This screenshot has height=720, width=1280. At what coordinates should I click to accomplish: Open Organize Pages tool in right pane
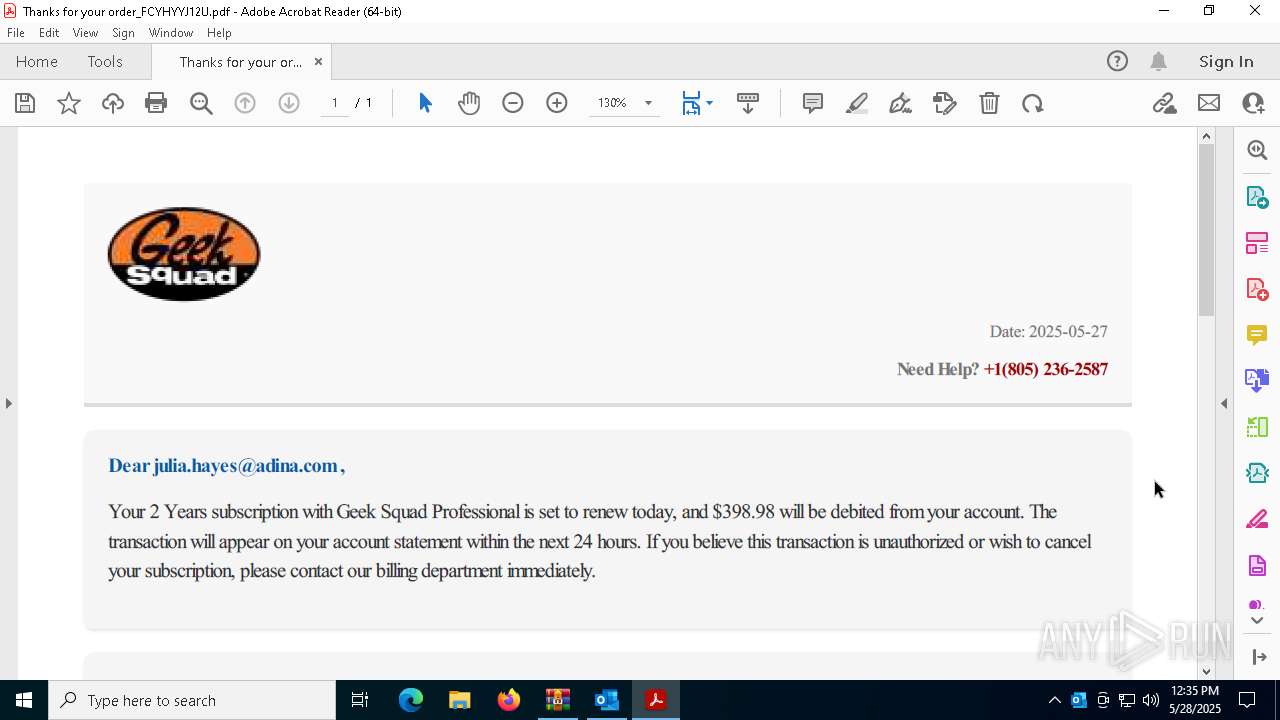click(x=1257, y=243)
